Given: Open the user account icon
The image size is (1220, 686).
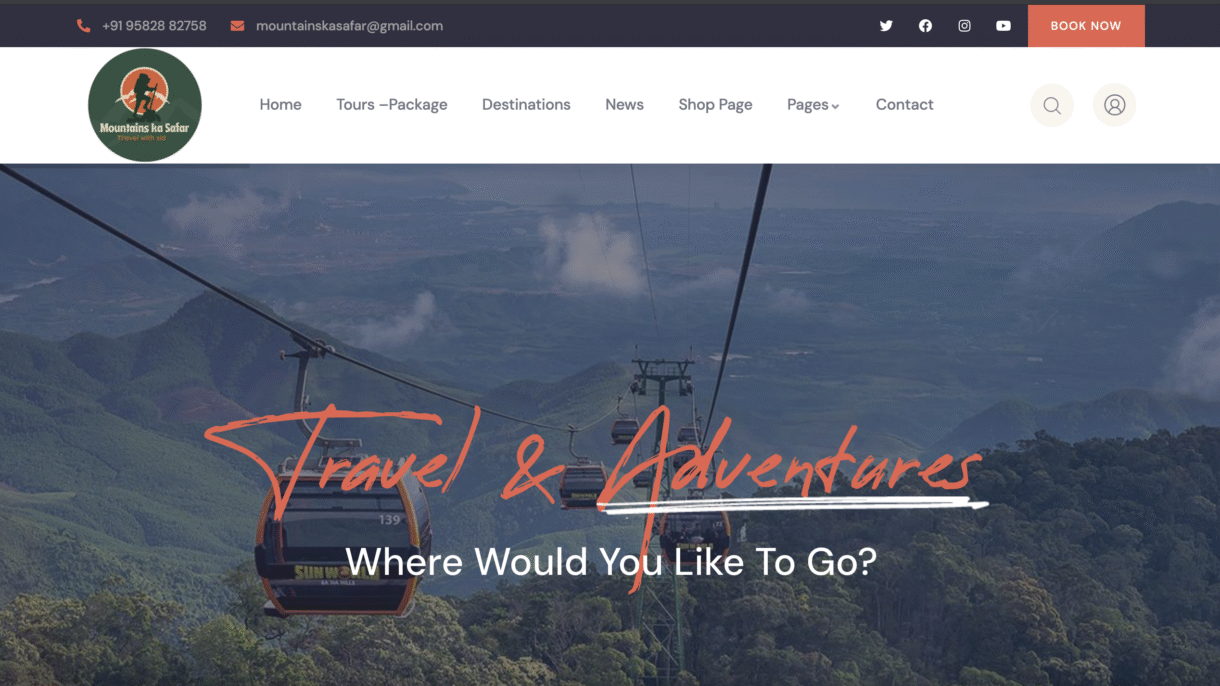Looking at the screenshot, I should [1114, 105].
